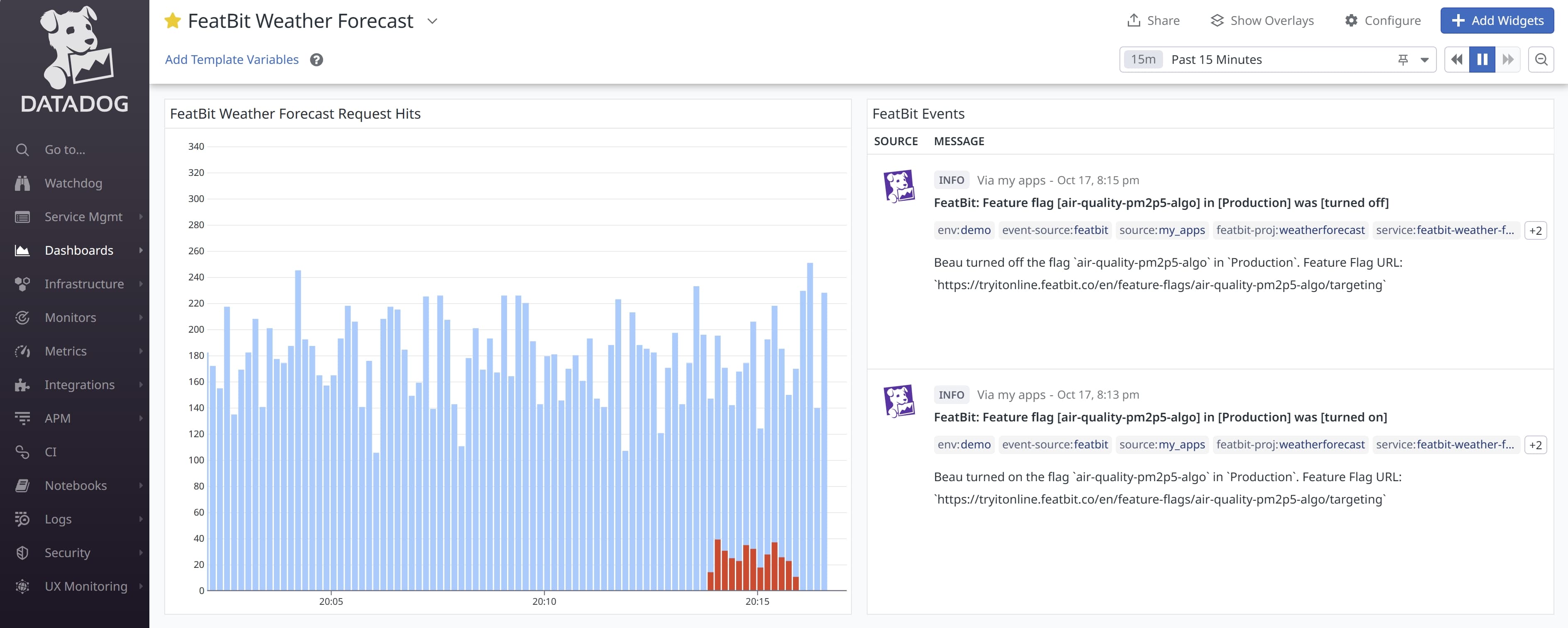Click the Add Widgets button
Image resolution: width=1568 pixels, height=628 pixels.
point(1497,21)
